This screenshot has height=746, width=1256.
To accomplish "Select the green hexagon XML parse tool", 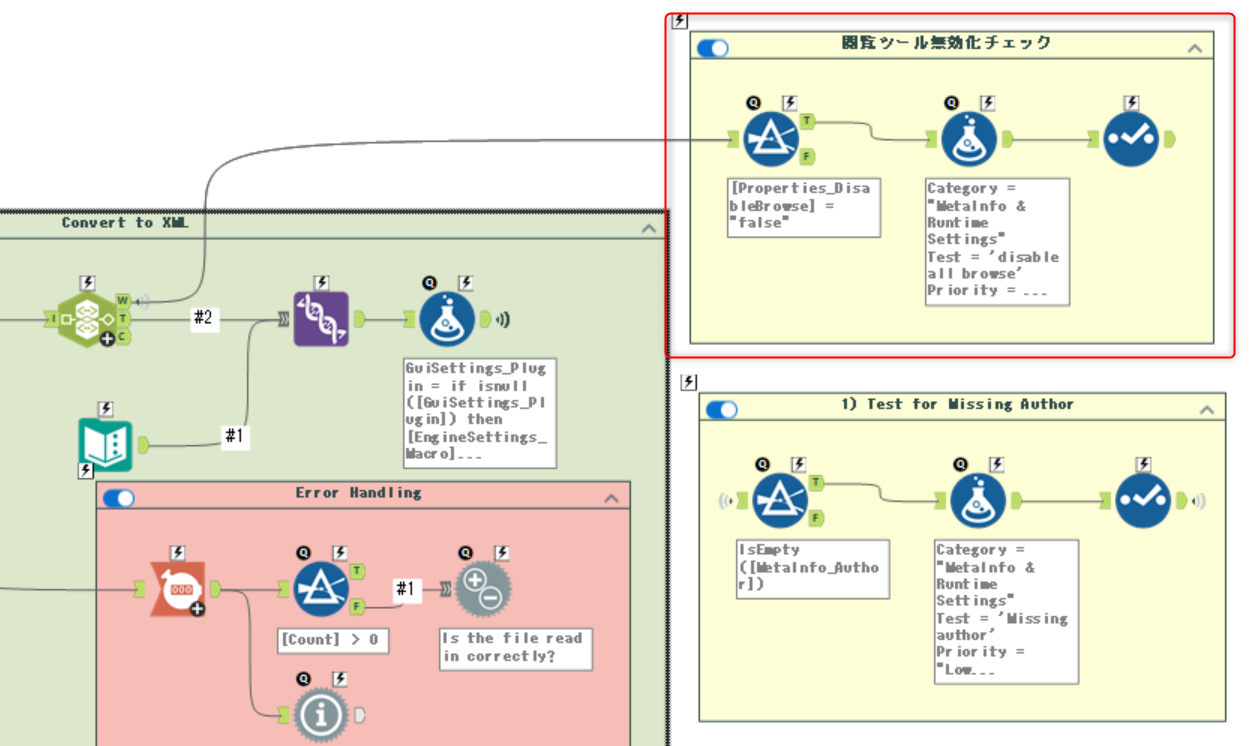I will pos(86,319).
